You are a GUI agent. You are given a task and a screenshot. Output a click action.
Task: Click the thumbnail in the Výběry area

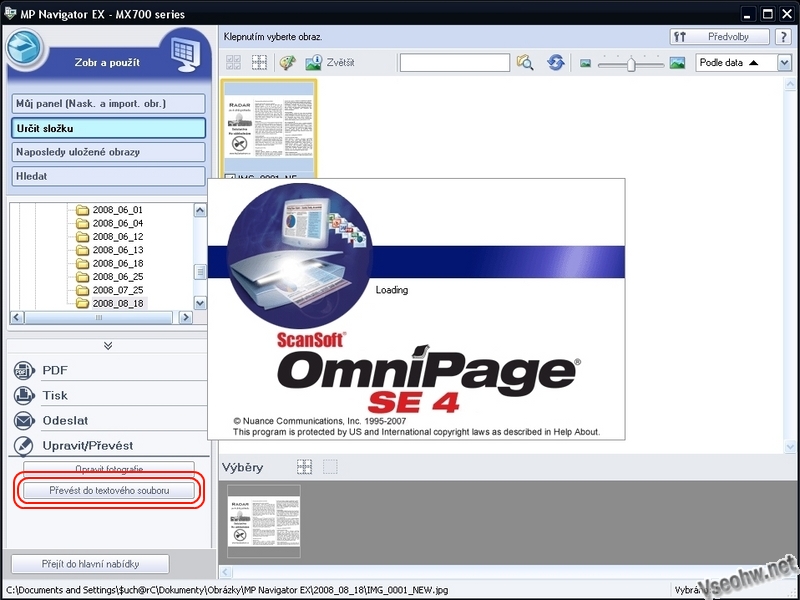point(264,521)
